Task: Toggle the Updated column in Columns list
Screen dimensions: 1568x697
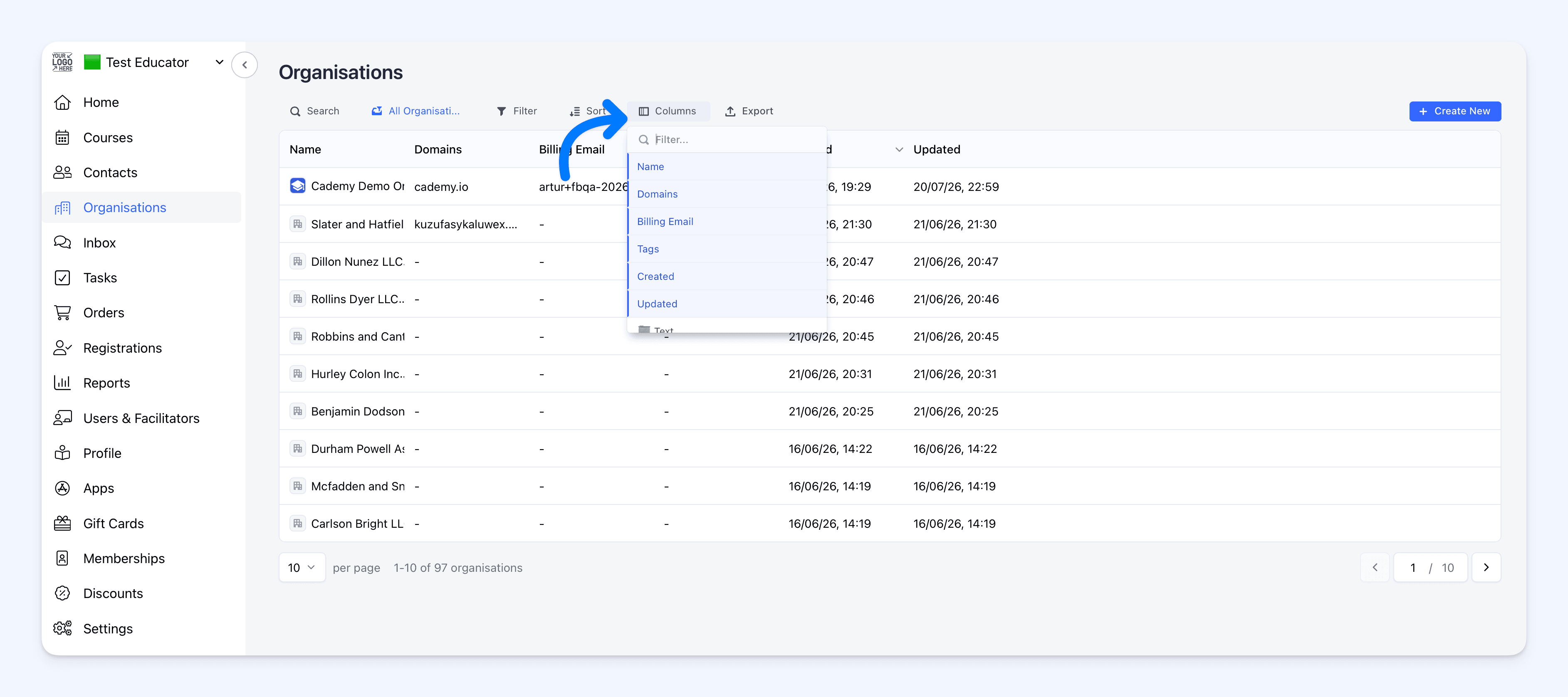Action: tap(727, 304)
